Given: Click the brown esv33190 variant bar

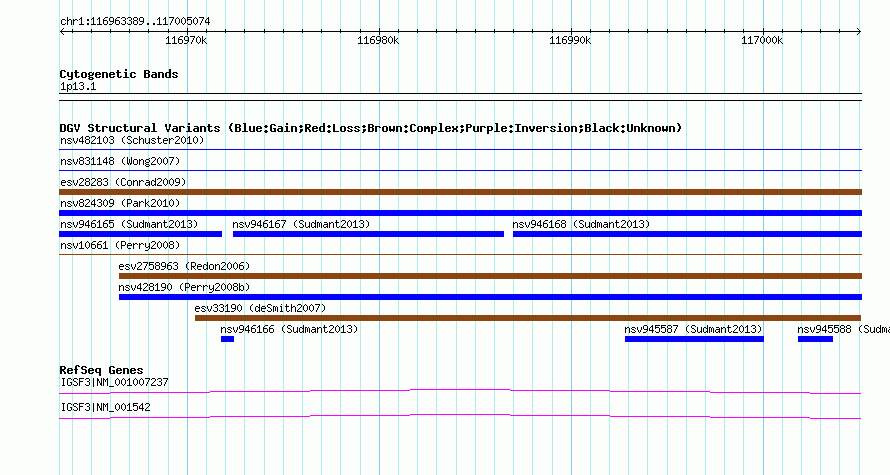Looking at the screenshot, I should tap(528, 318).
